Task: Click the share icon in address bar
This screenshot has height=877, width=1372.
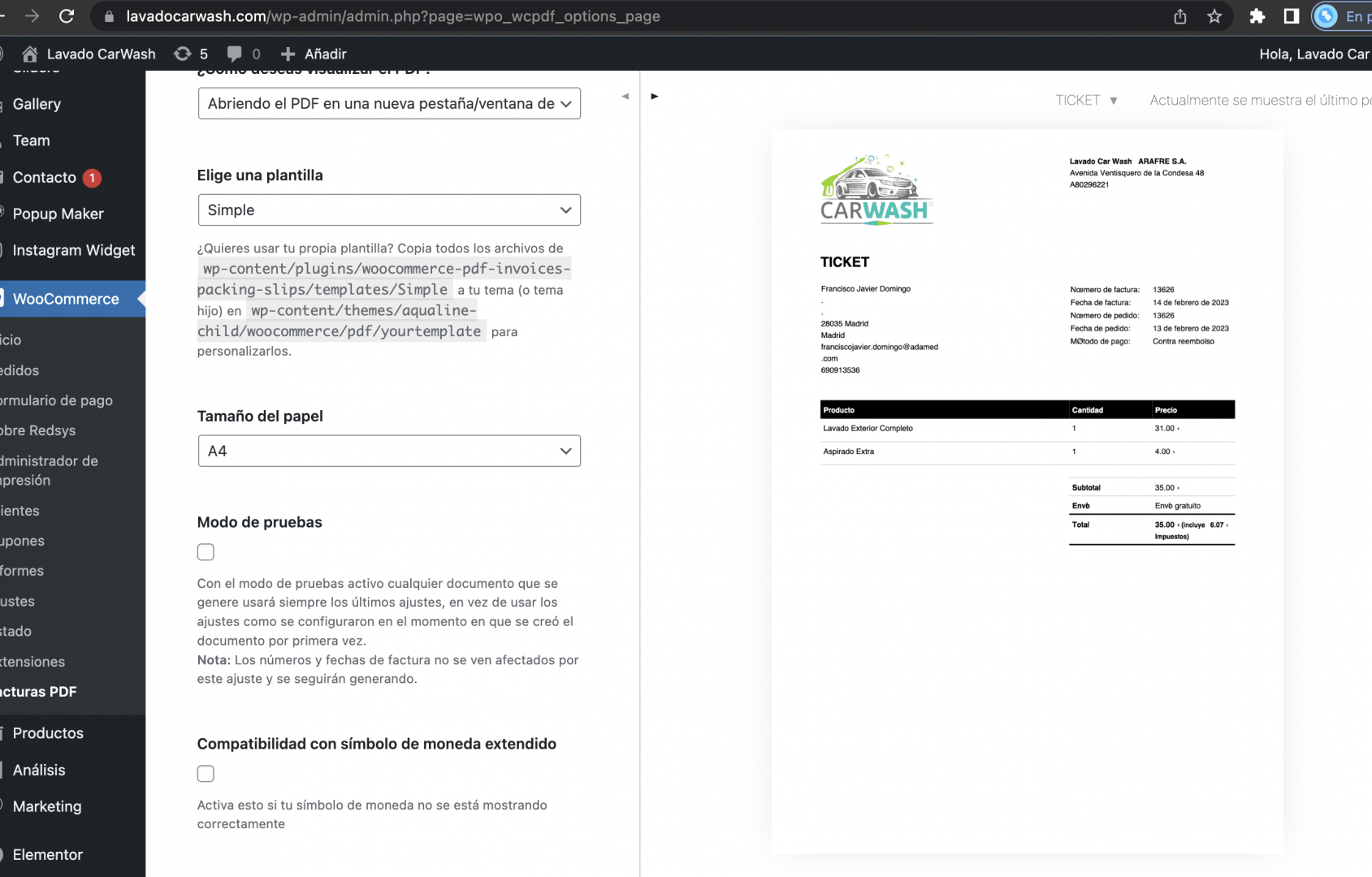Action: (x=1180, y=16)
